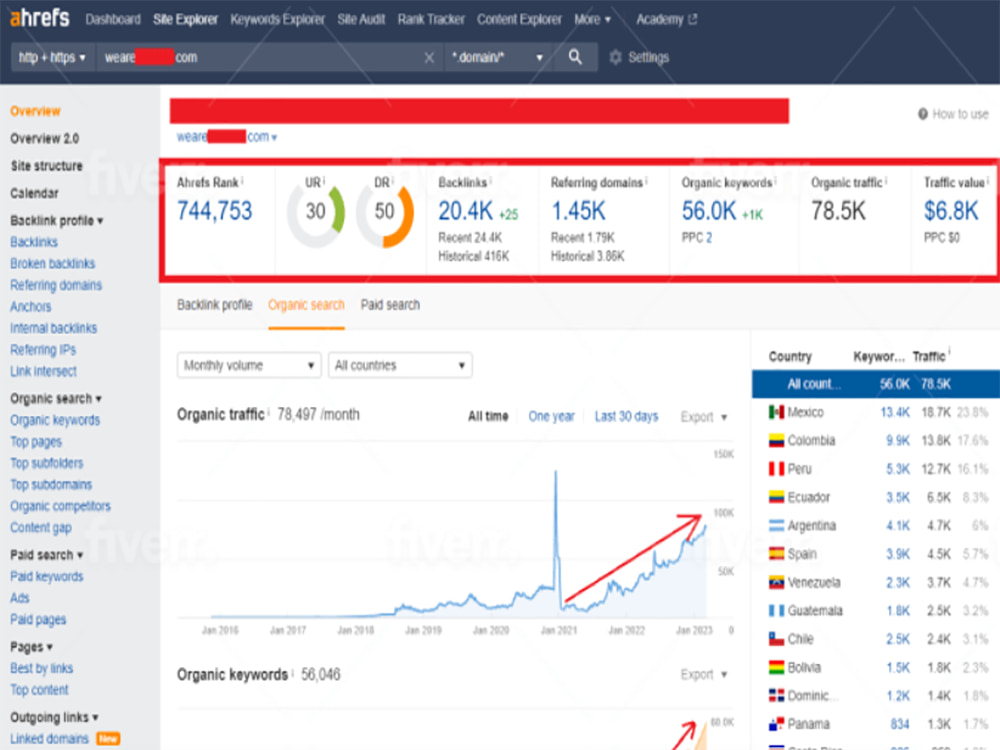Switch to the Paid search tab
The height and width of the screenshot is (750, 1000).
(x=390, y=305)
